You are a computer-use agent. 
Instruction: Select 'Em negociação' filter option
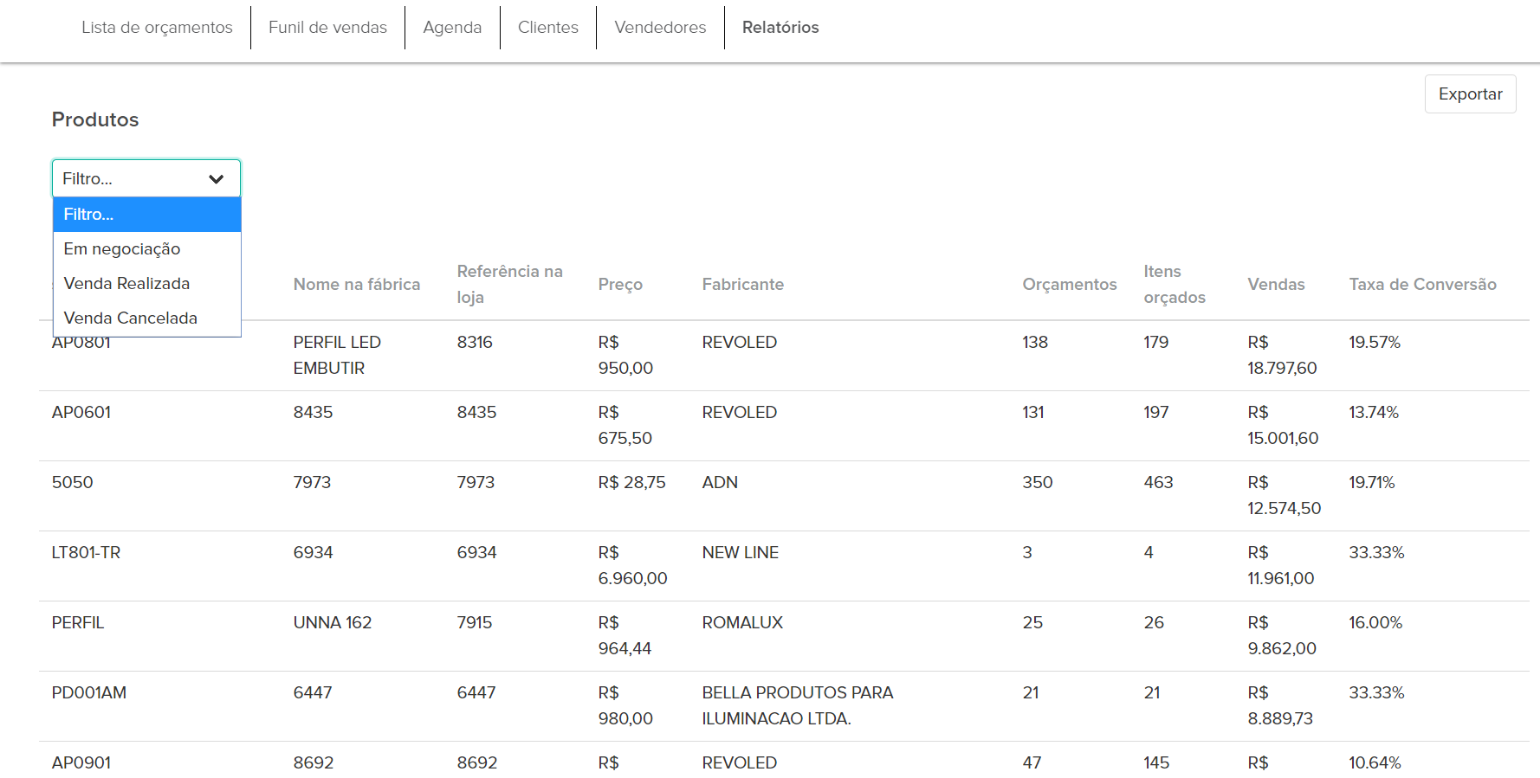[121, 249]
